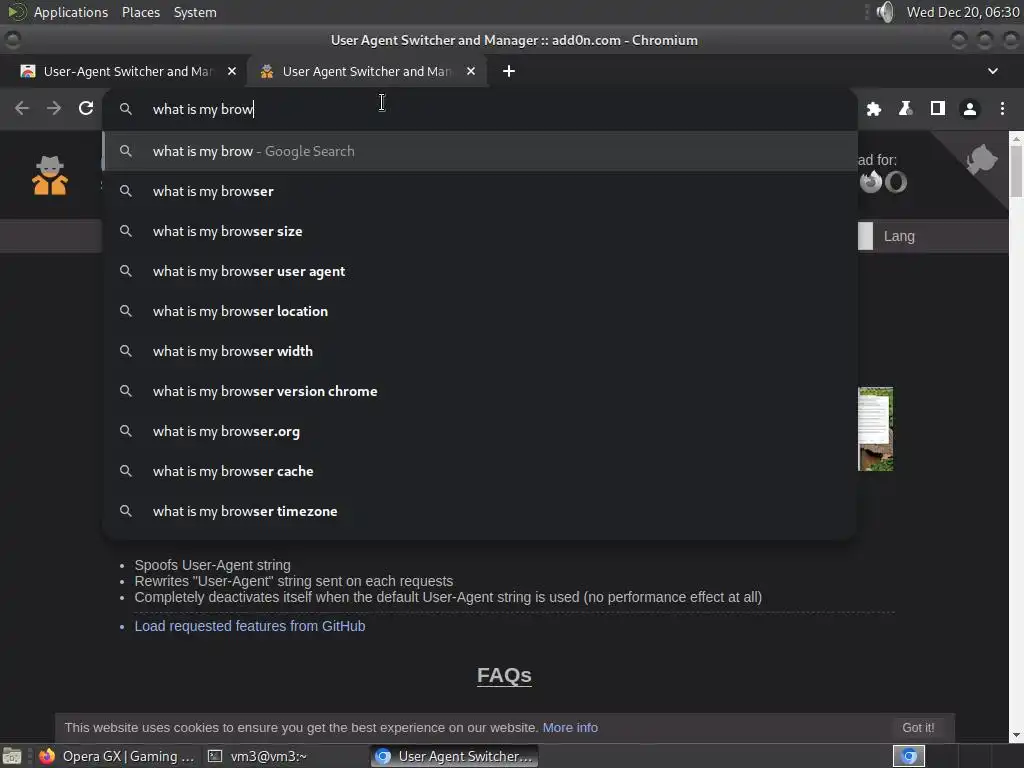Open the profile avatar menu
1024x768 pixels.
pos(970,109)
